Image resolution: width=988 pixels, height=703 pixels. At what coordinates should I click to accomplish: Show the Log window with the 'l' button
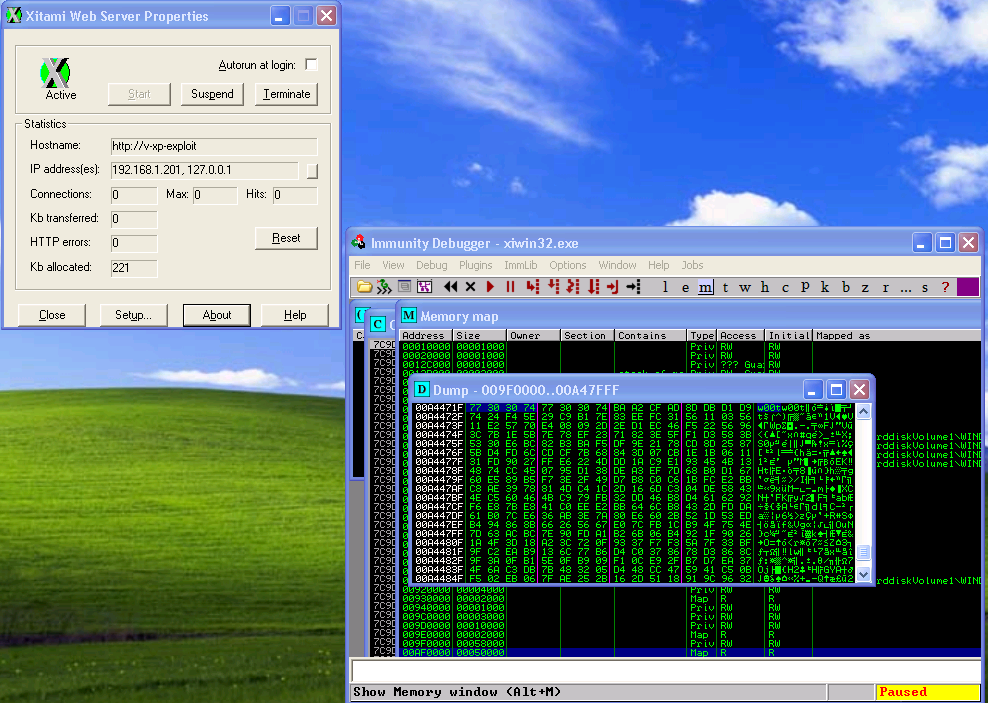click(665, 287)
